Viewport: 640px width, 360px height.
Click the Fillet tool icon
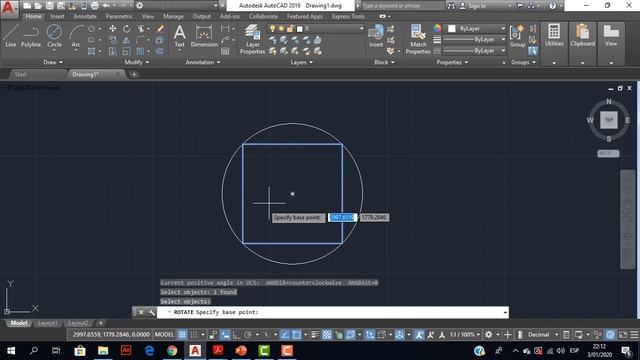(x=140, y=40)
